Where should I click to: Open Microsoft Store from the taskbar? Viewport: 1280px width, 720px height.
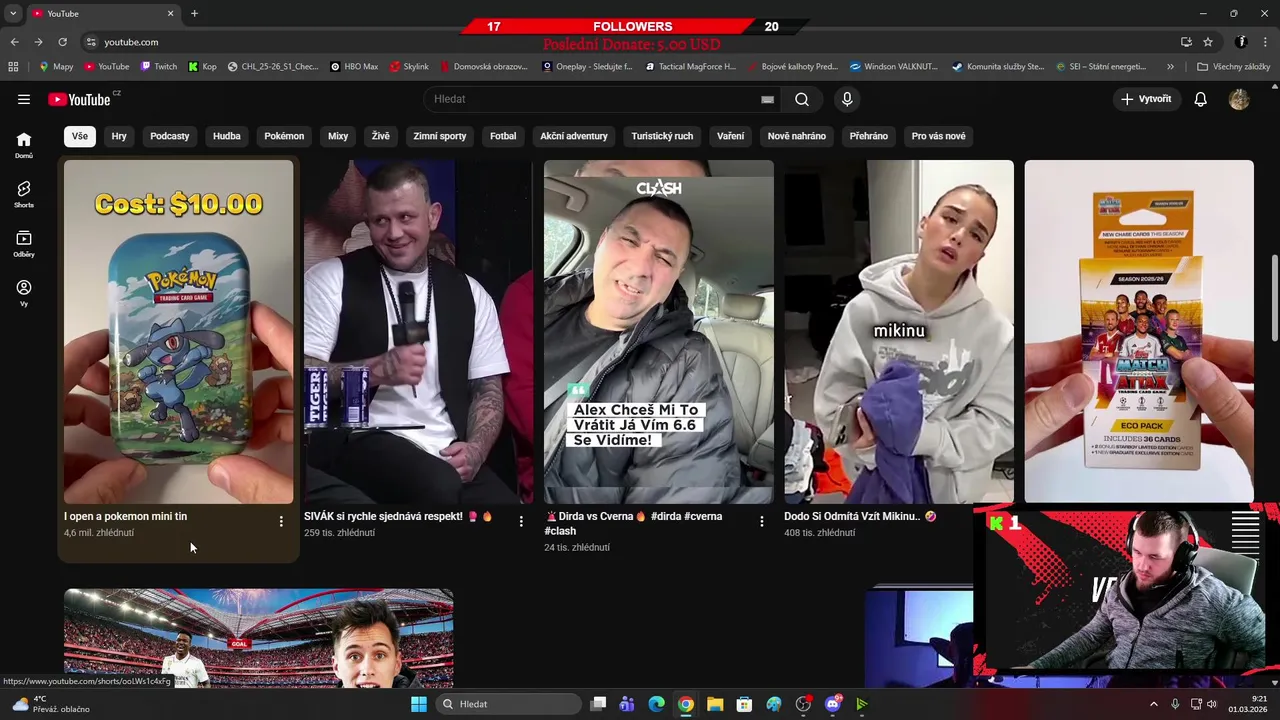[x=744, y=704]
